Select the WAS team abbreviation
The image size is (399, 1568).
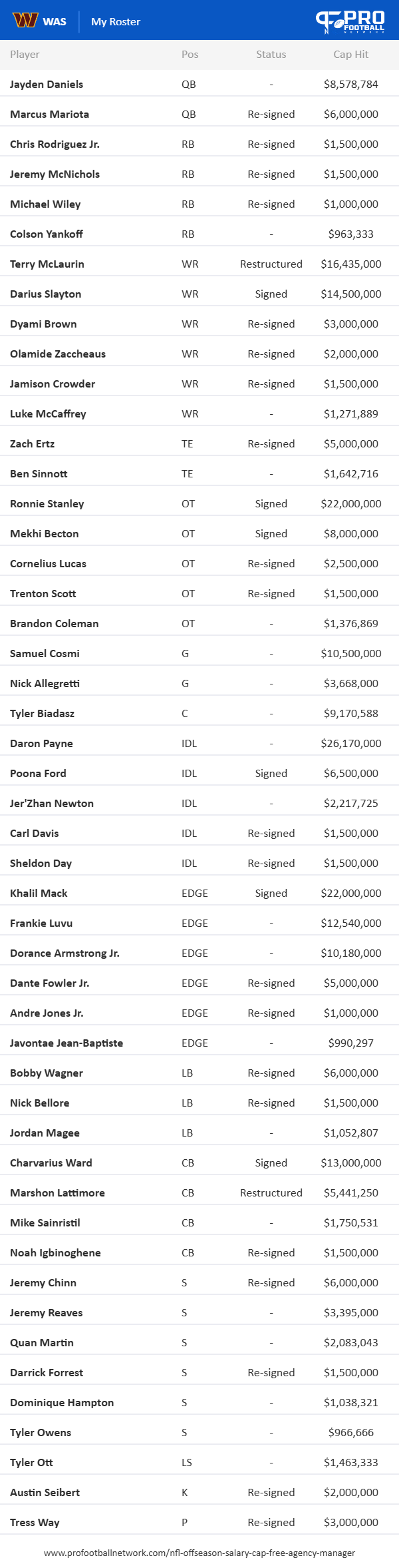click(x=55, y=21)
